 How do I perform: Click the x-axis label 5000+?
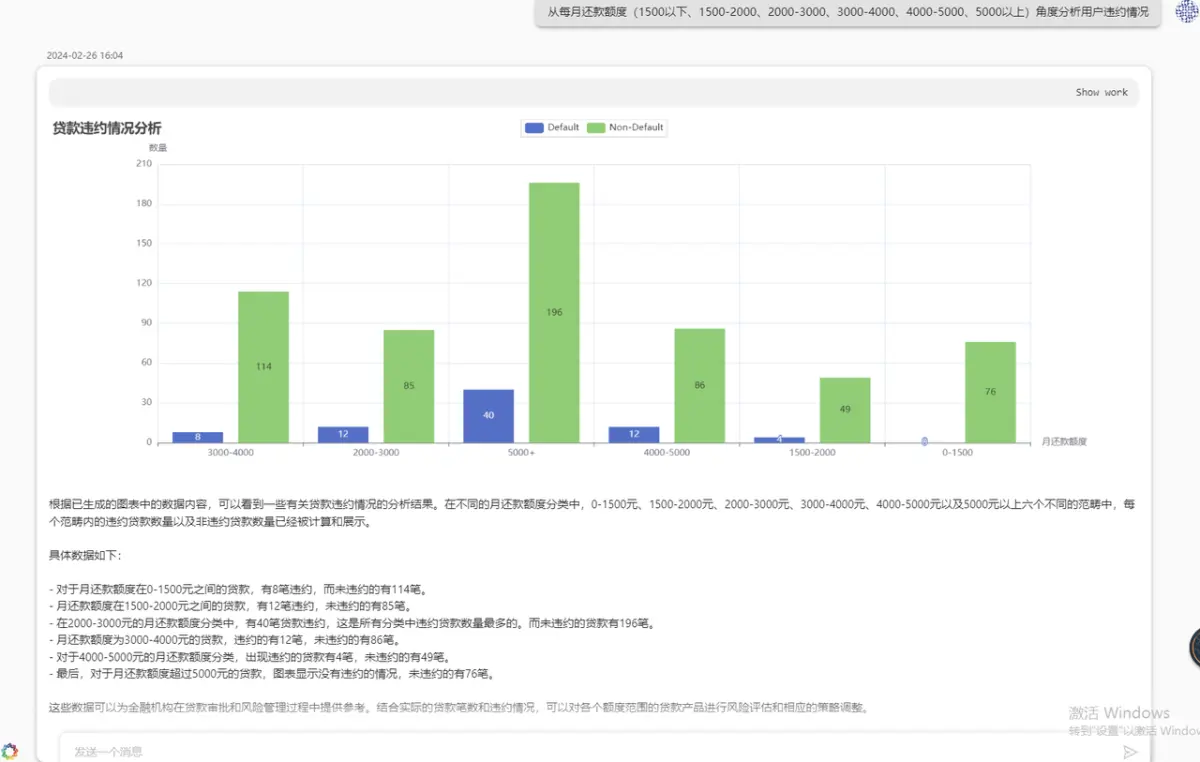click(x=521, y=452)
